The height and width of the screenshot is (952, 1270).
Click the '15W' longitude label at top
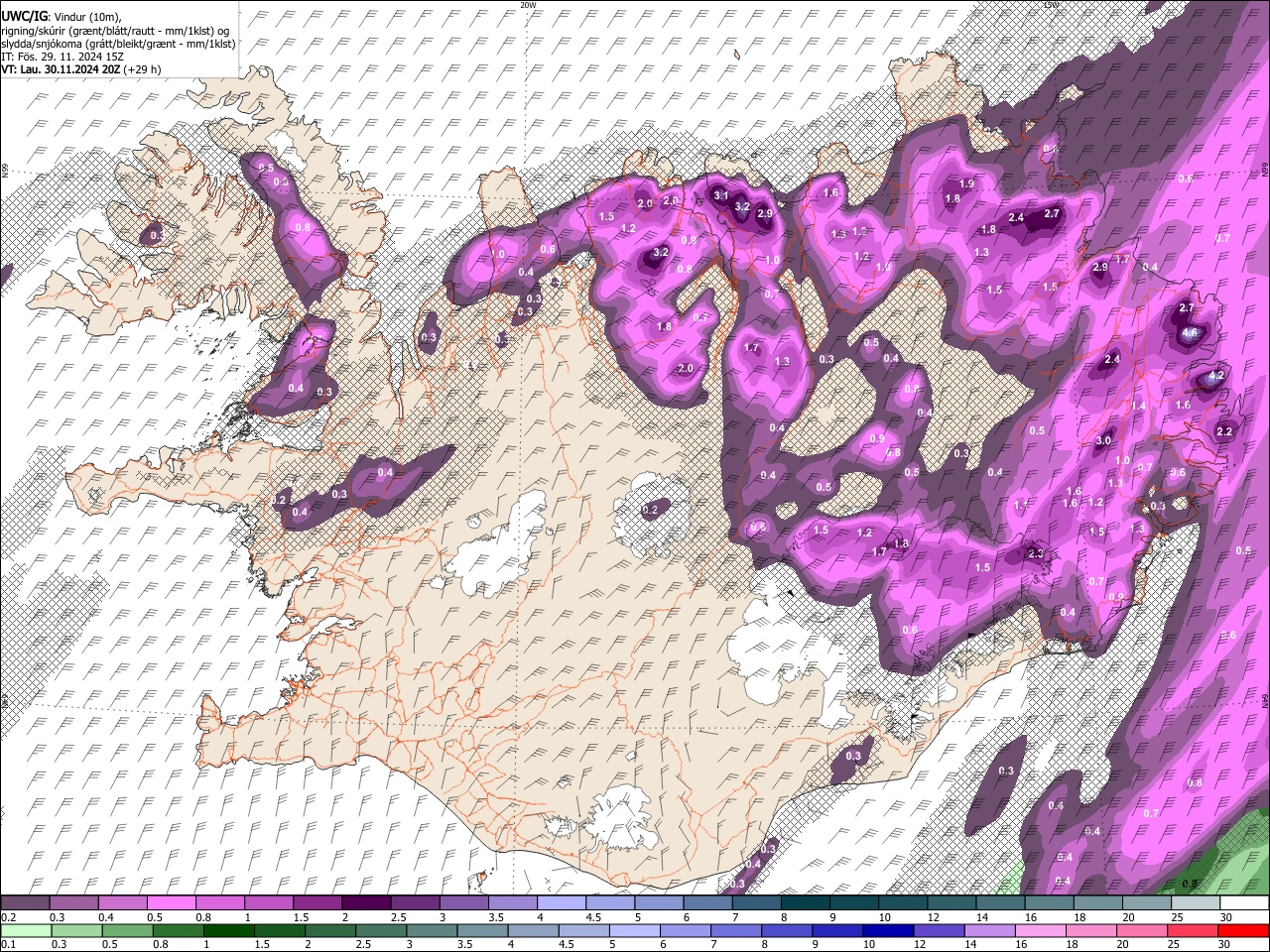[1051, 5]
